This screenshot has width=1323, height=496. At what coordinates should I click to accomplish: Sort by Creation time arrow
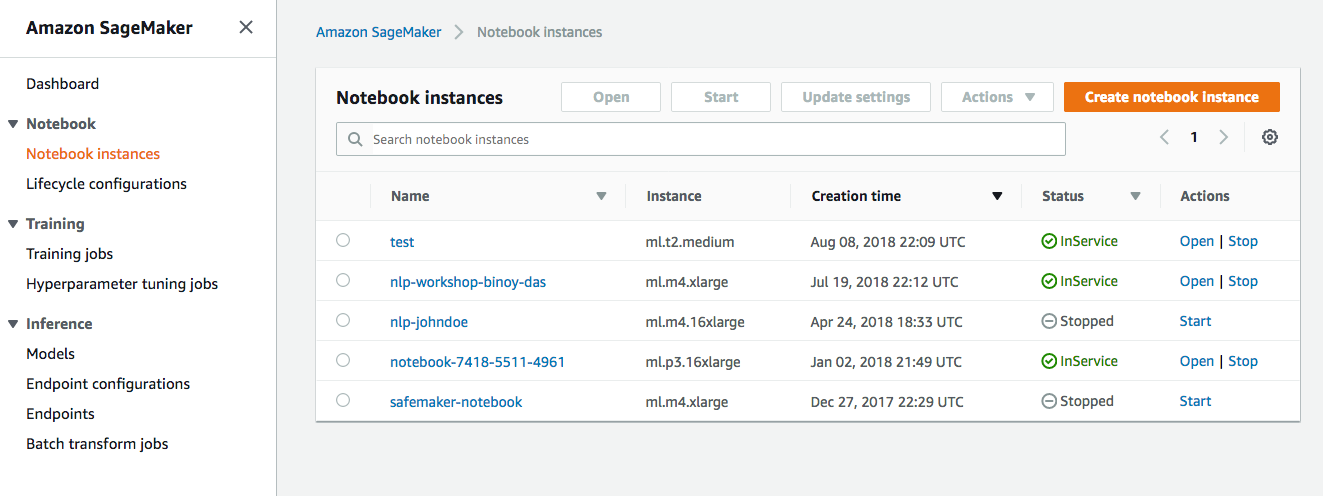click(x=997, y=196)
